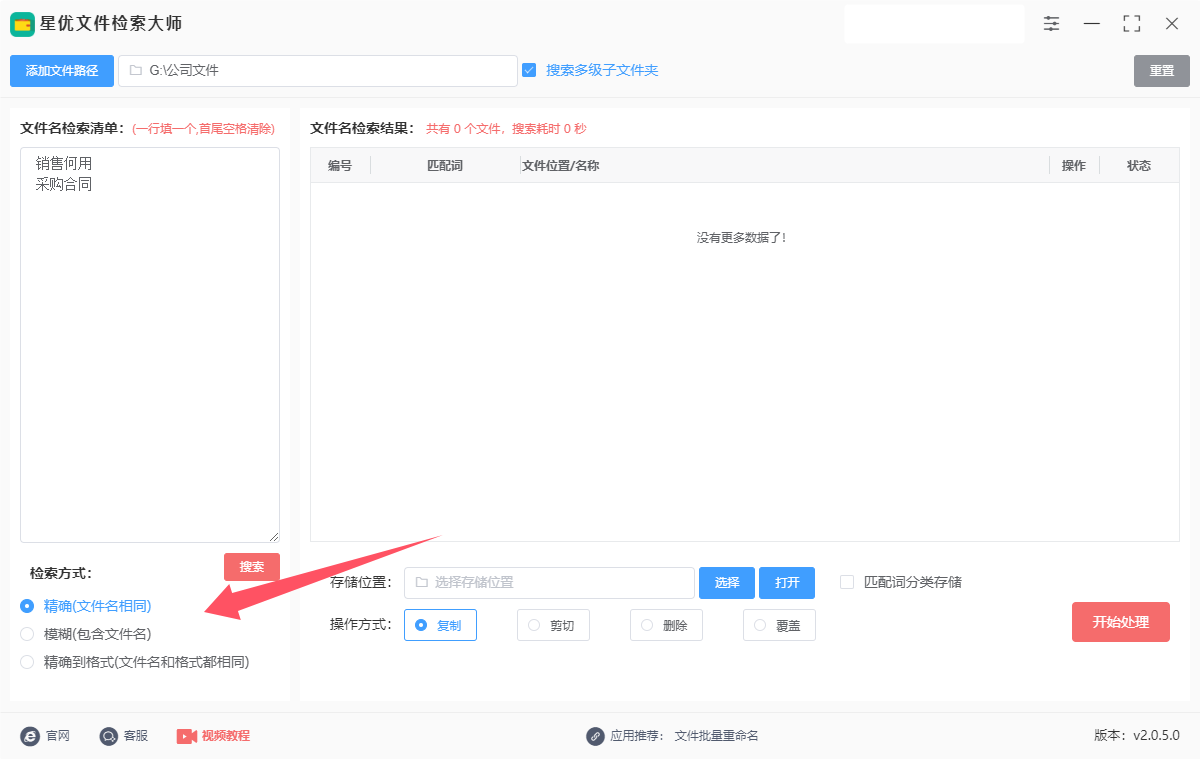Click 打开 storage folder button
The width and height of the screenshot is (1200, 760).
pos(787,583)
